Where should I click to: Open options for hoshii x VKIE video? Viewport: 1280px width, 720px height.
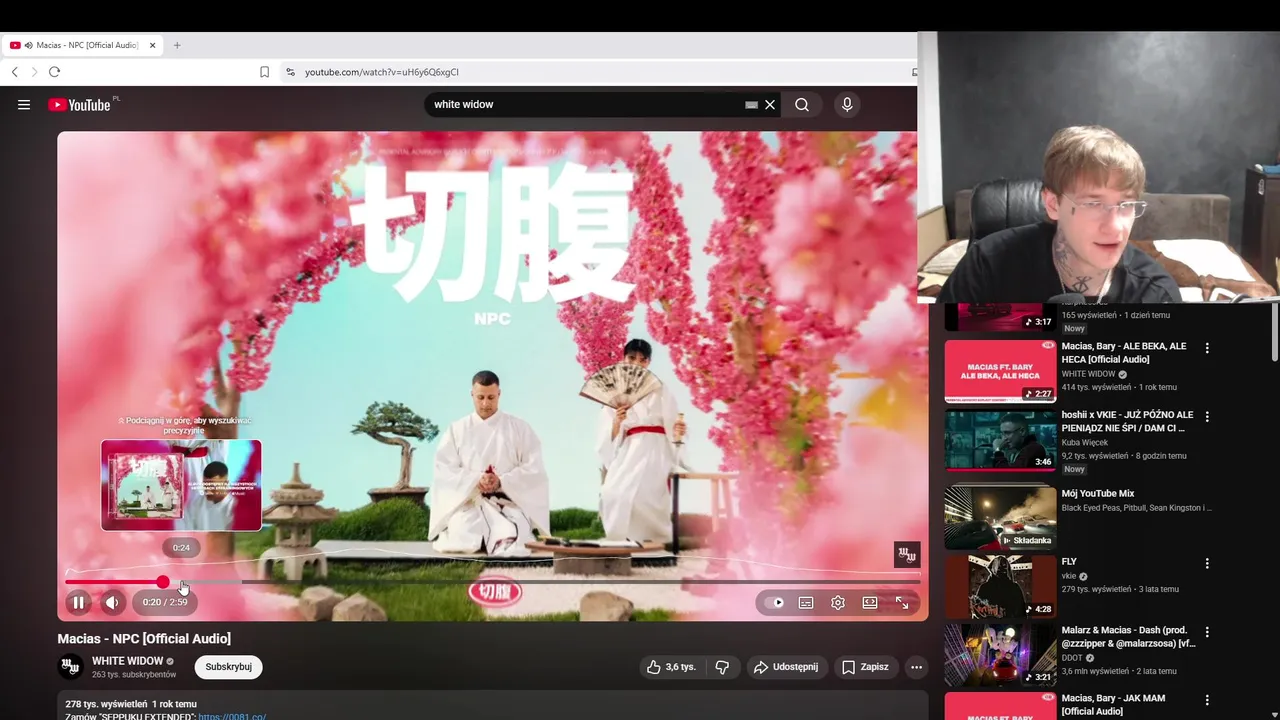click(x=1207, y=416)
